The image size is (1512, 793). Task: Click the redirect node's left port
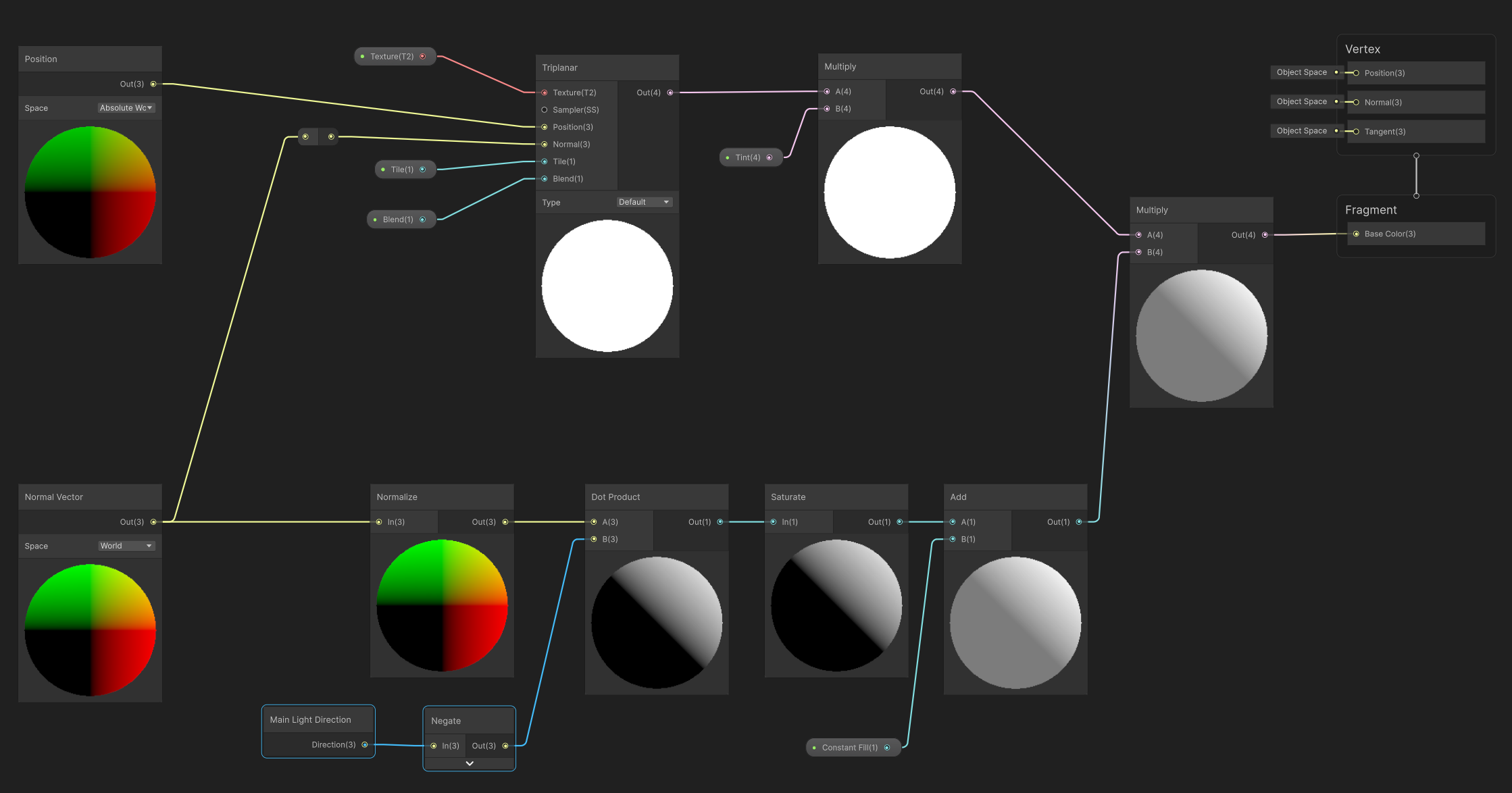305,136
